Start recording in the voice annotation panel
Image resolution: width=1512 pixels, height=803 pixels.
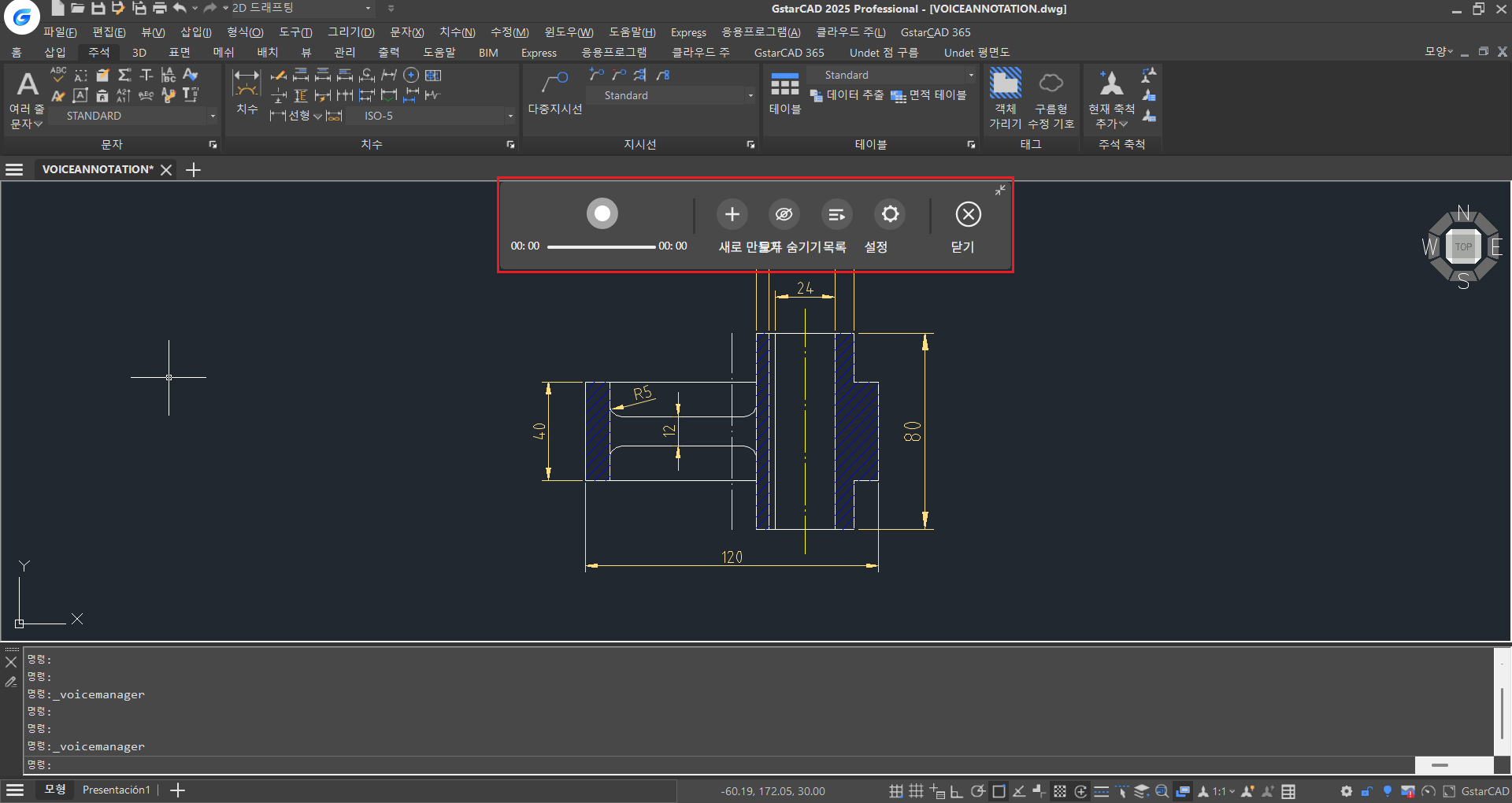pos(602,213)
